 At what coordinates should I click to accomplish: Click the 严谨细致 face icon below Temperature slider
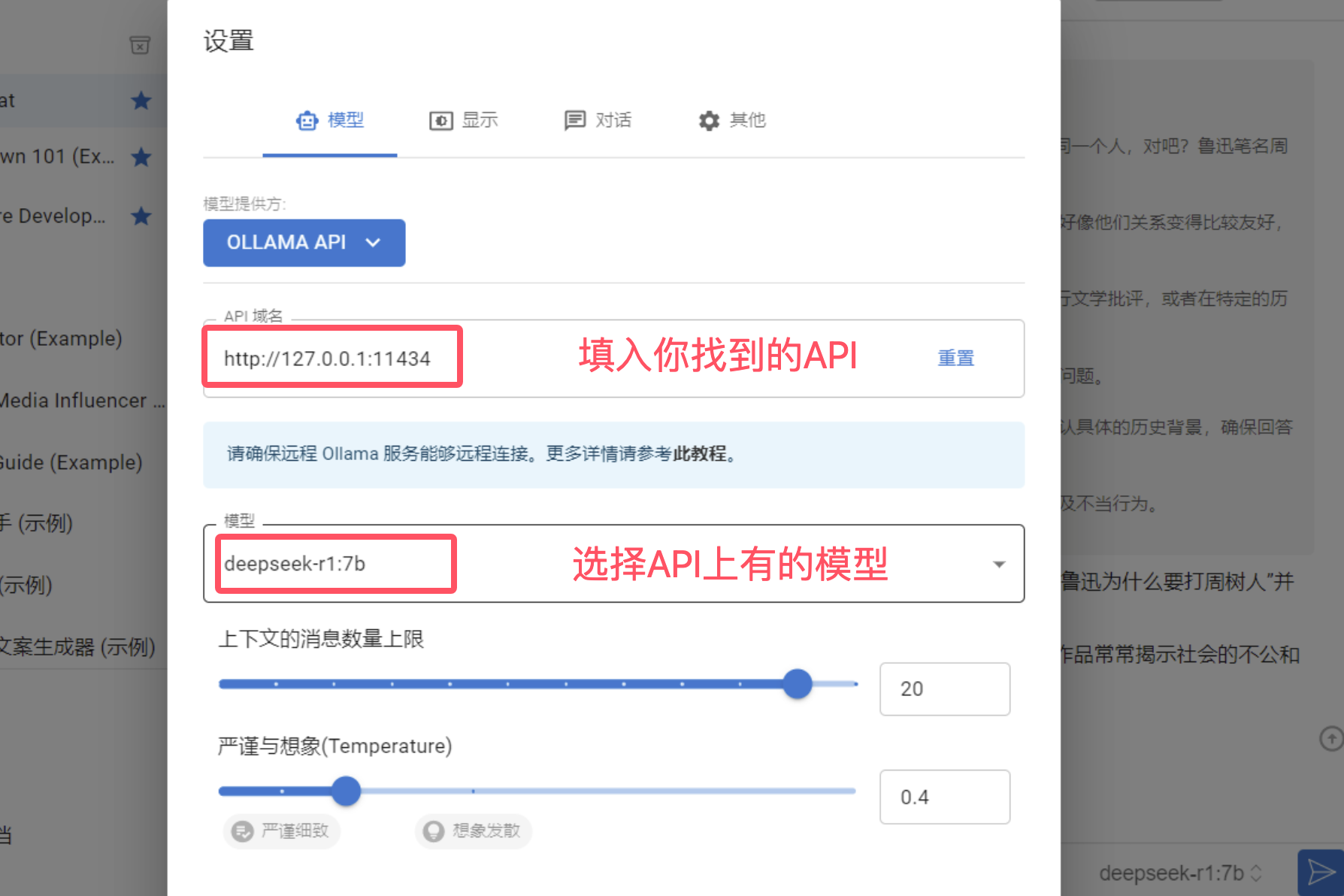[x=242, y=831]
